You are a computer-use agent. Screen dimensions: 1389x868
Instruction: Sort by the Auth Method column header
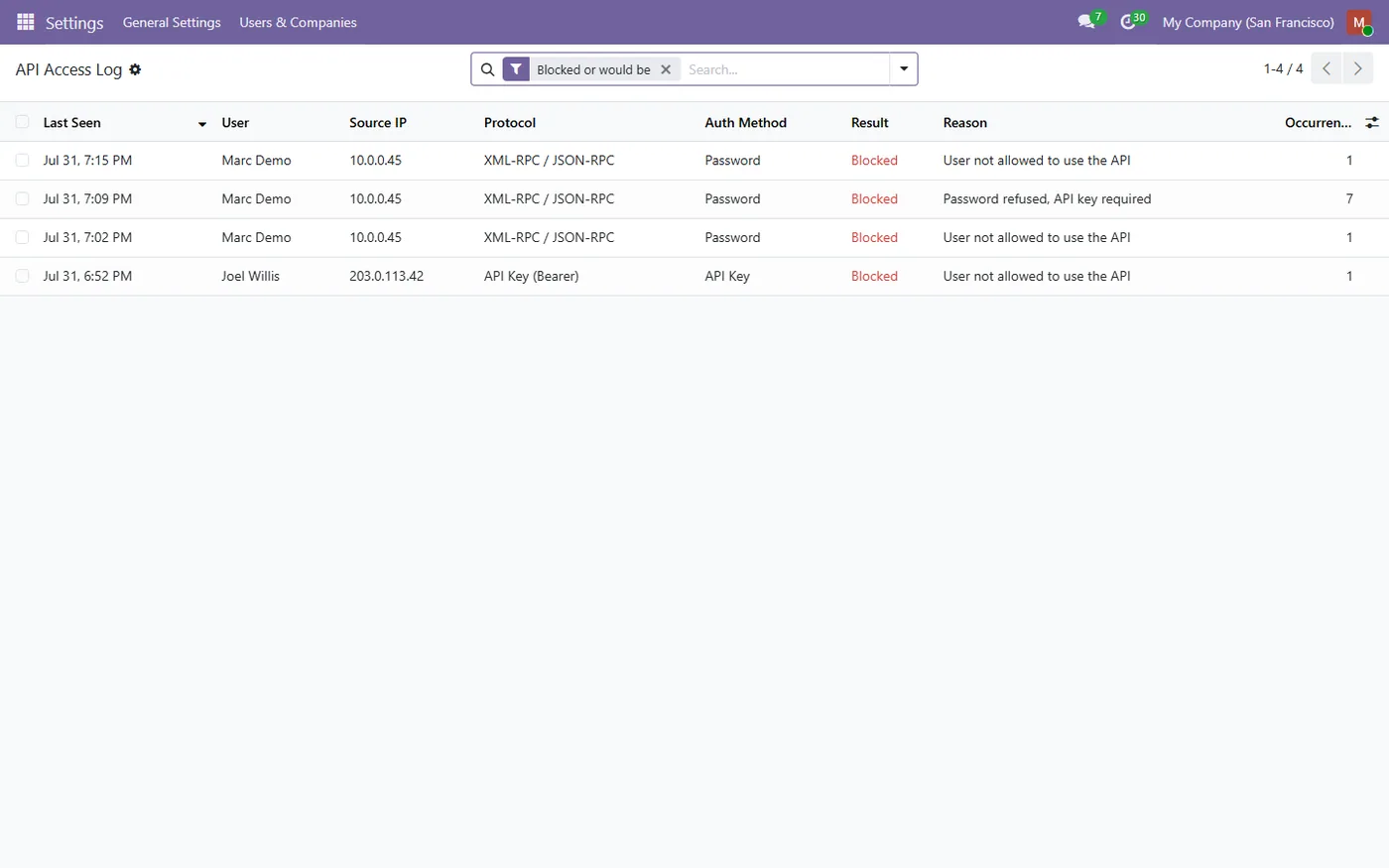tap(745, 123)
